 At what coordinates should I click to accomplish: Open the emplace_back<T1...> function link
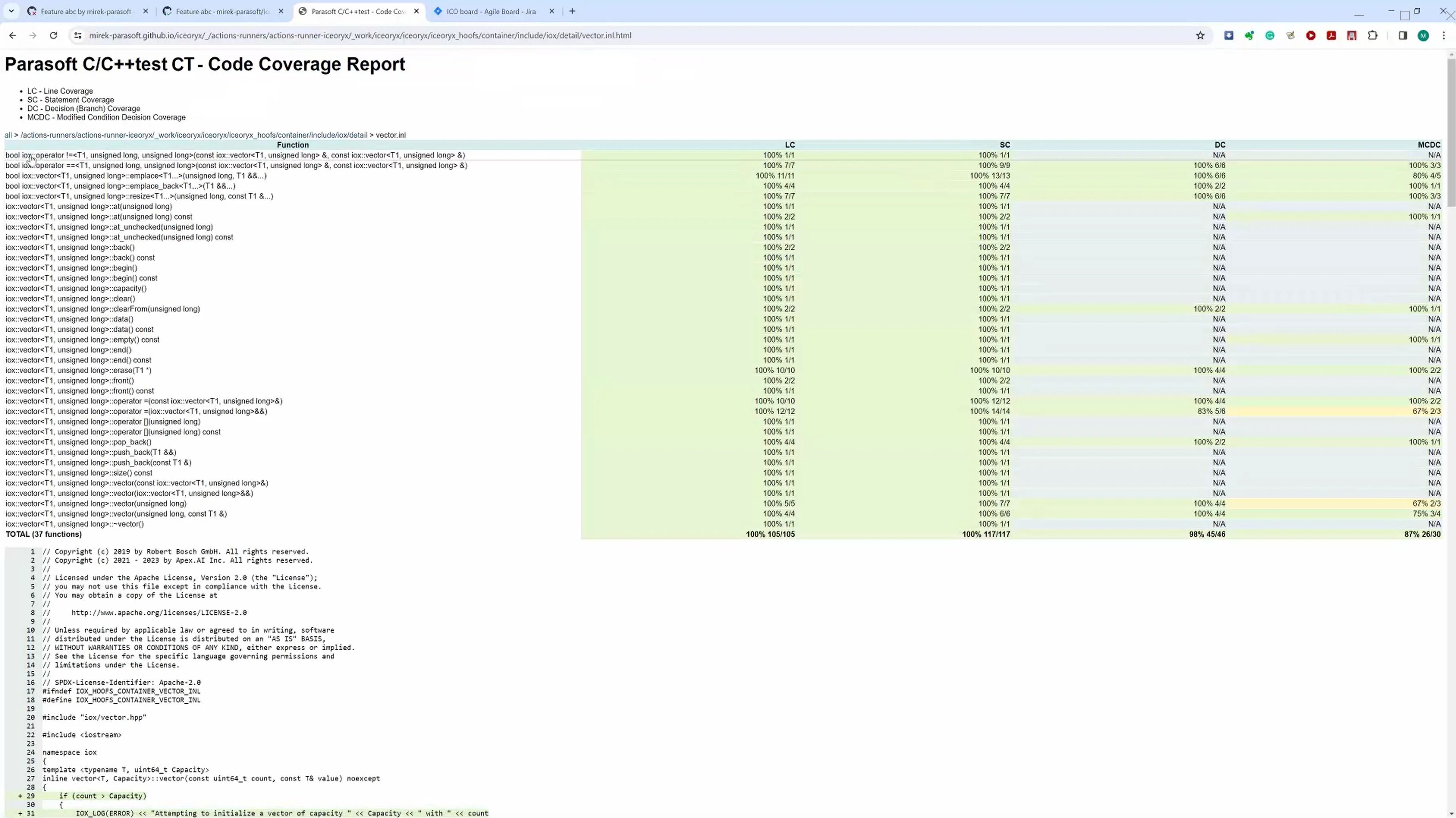tap(120, 186)
